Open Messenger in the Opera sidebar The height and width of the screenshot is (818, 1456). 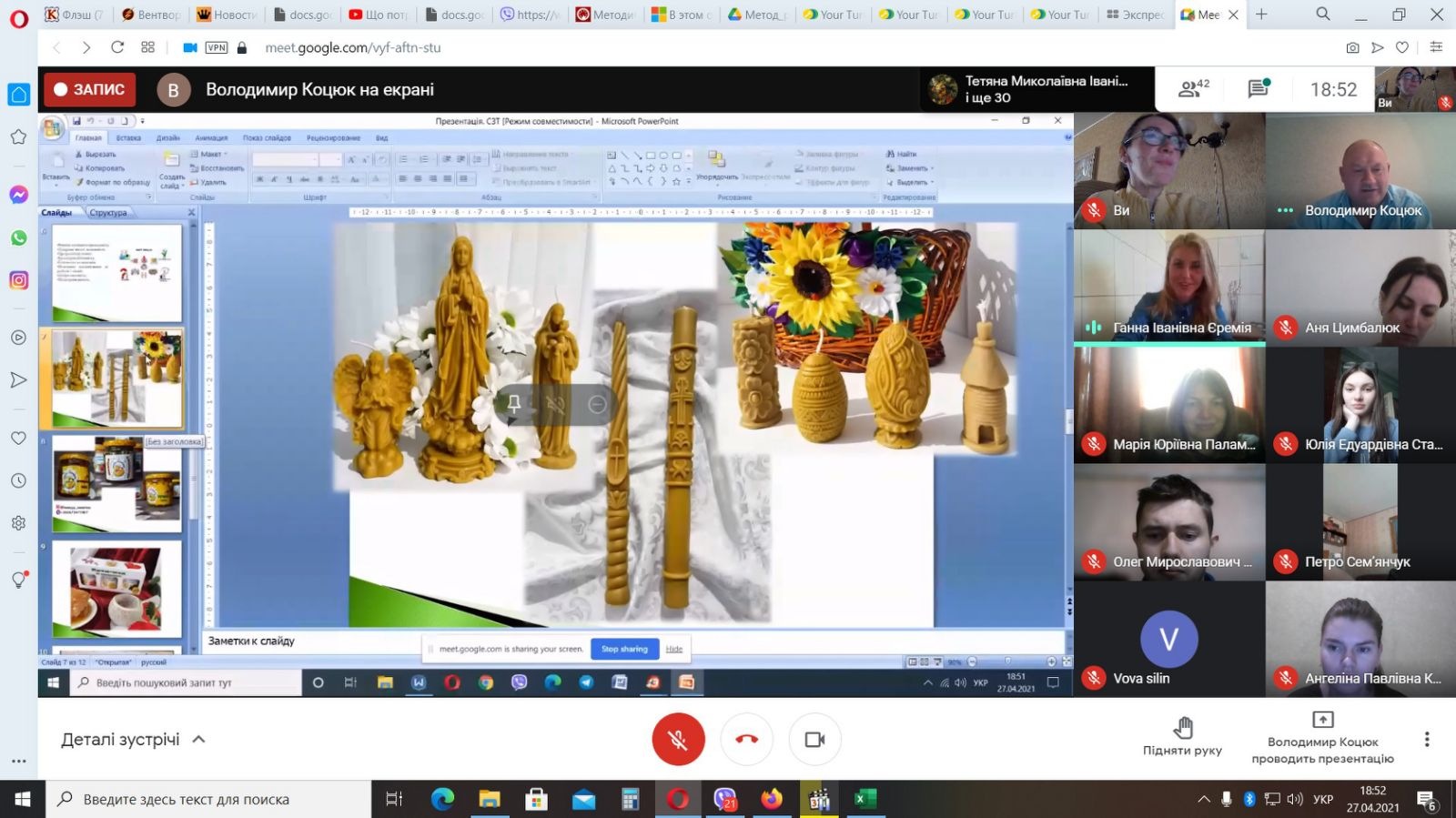click(18, 195)
